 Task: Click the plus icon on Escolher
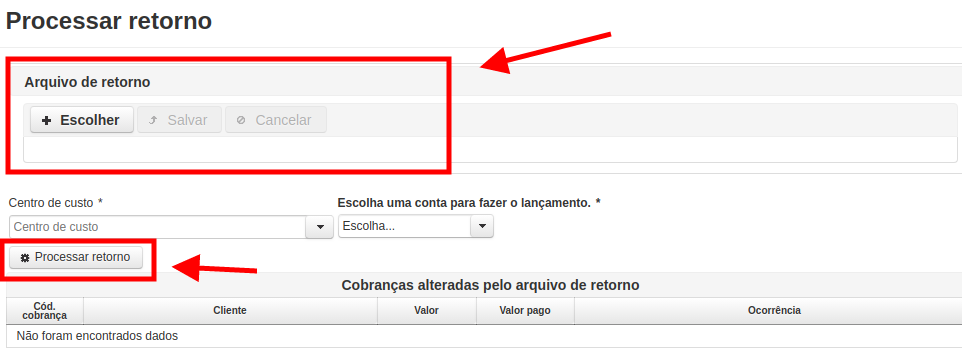pyautogui.click(x=46, y=121)
